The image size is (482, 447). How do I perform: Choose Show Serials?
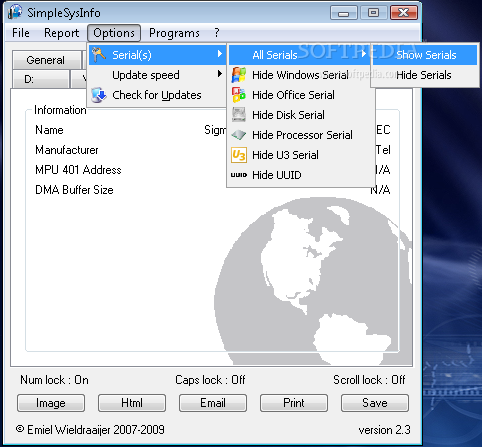click(425, 55)
